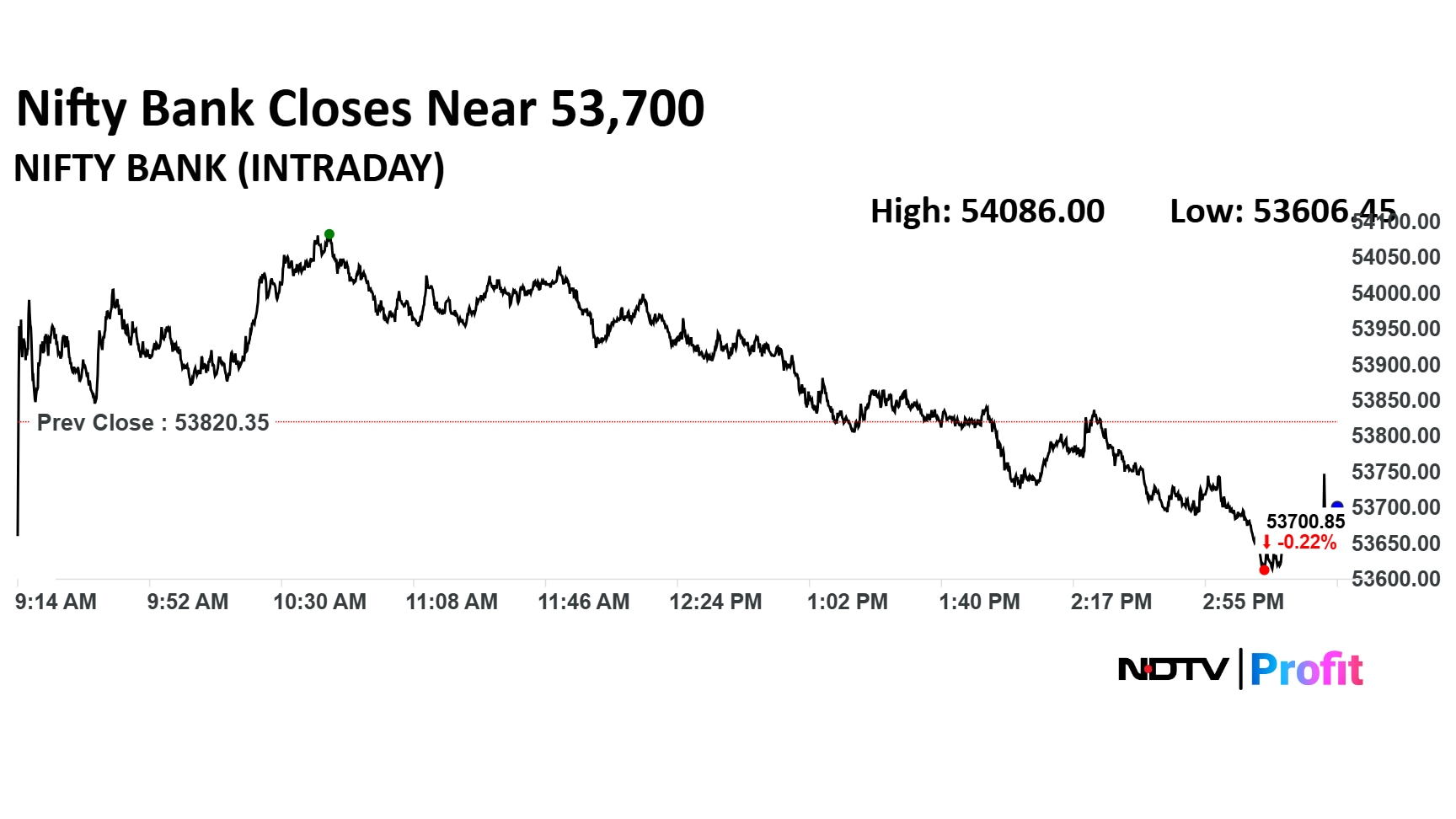Click the green high-point marker dot
1456x819 pixels.
(329, 234)
